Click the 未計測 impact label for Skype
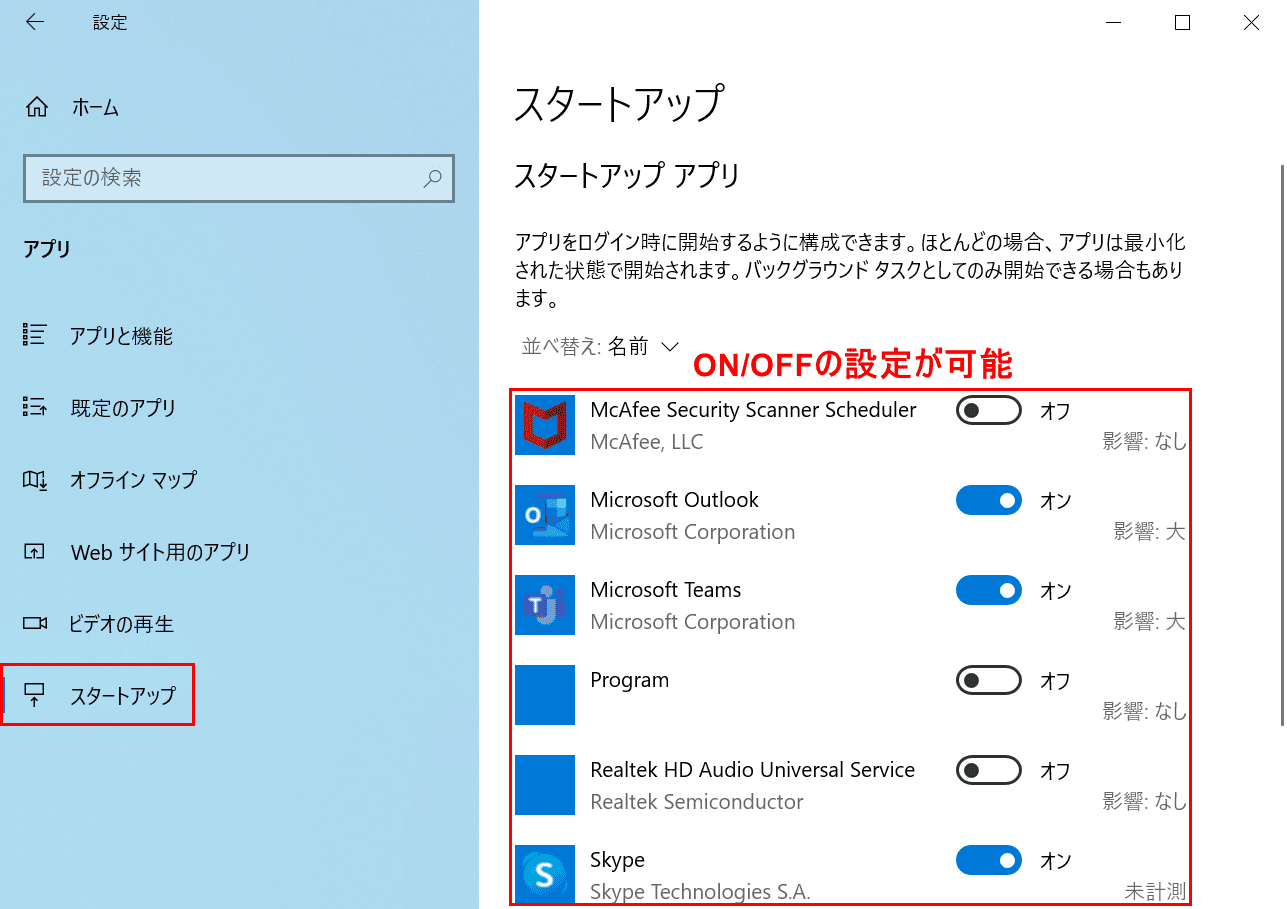1287x909 pixels. [1156, 891]
